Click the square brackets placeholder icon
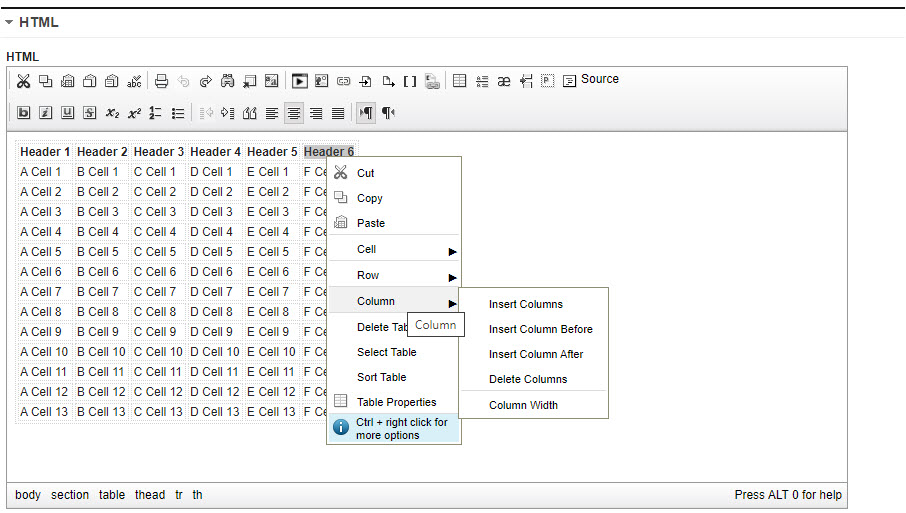Screen dimensions: 906x513 pyautogui.click(x=410, y=81)
